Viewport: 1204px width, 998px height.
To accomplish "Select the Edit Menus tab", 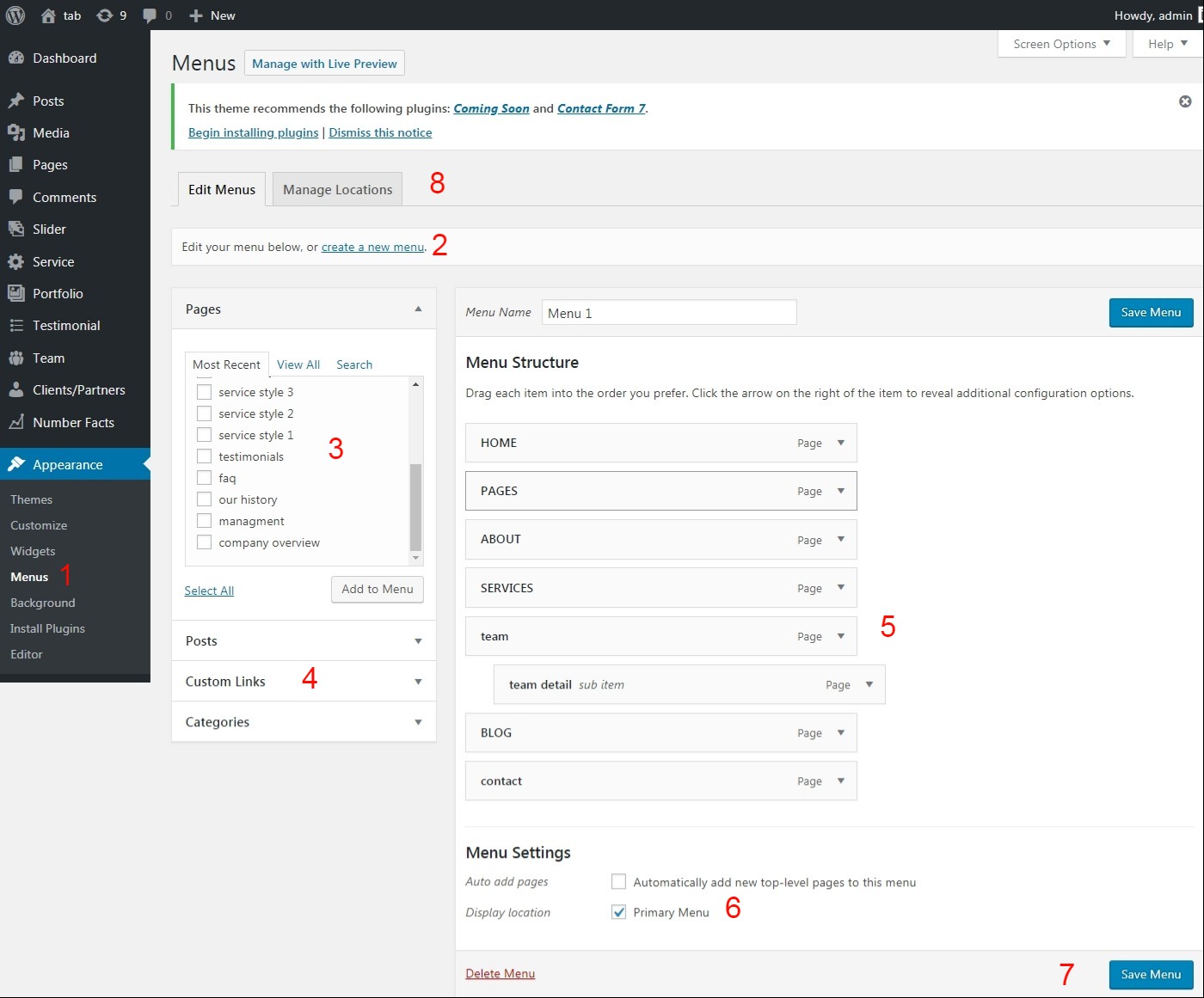I will point(222,189).
